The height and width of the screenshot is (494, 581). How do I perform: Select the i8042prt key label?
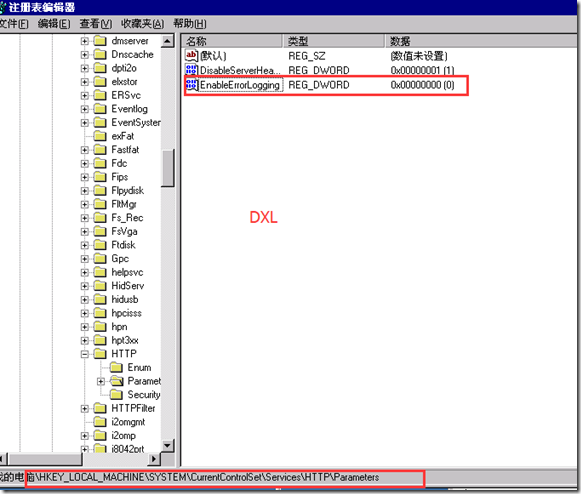127,449
